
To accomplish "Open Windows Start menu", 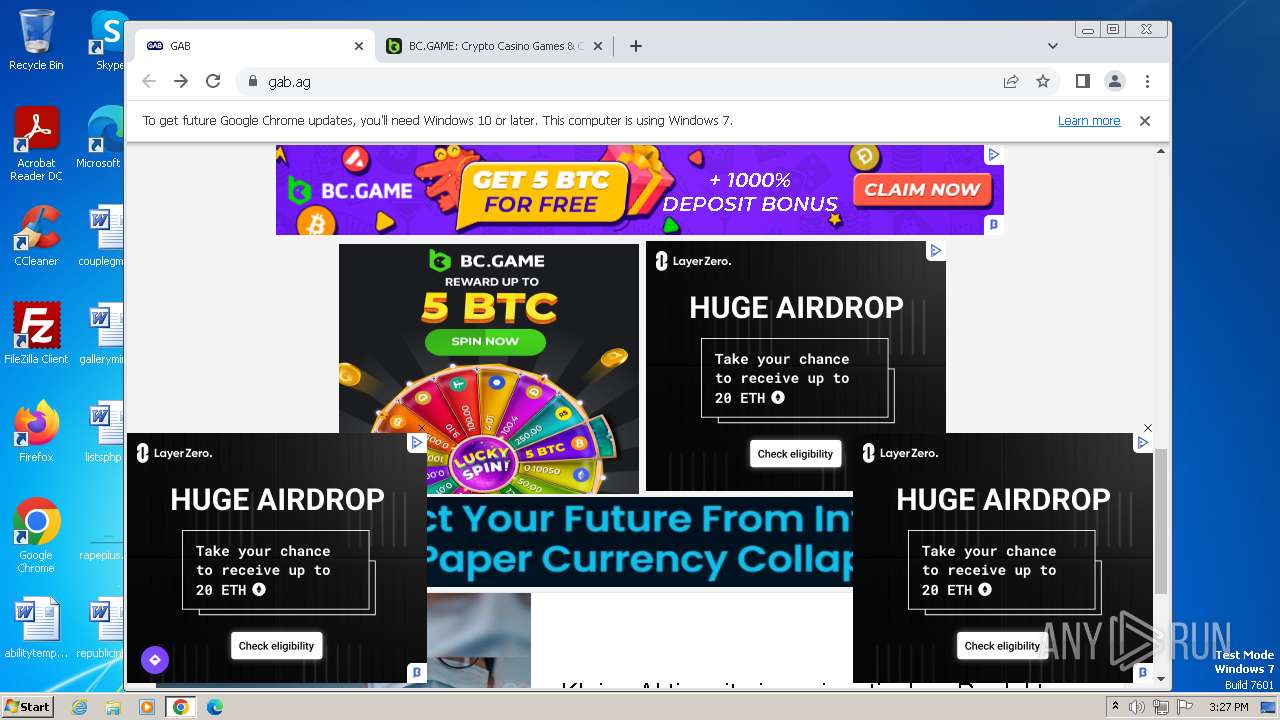I will (27, 707).
